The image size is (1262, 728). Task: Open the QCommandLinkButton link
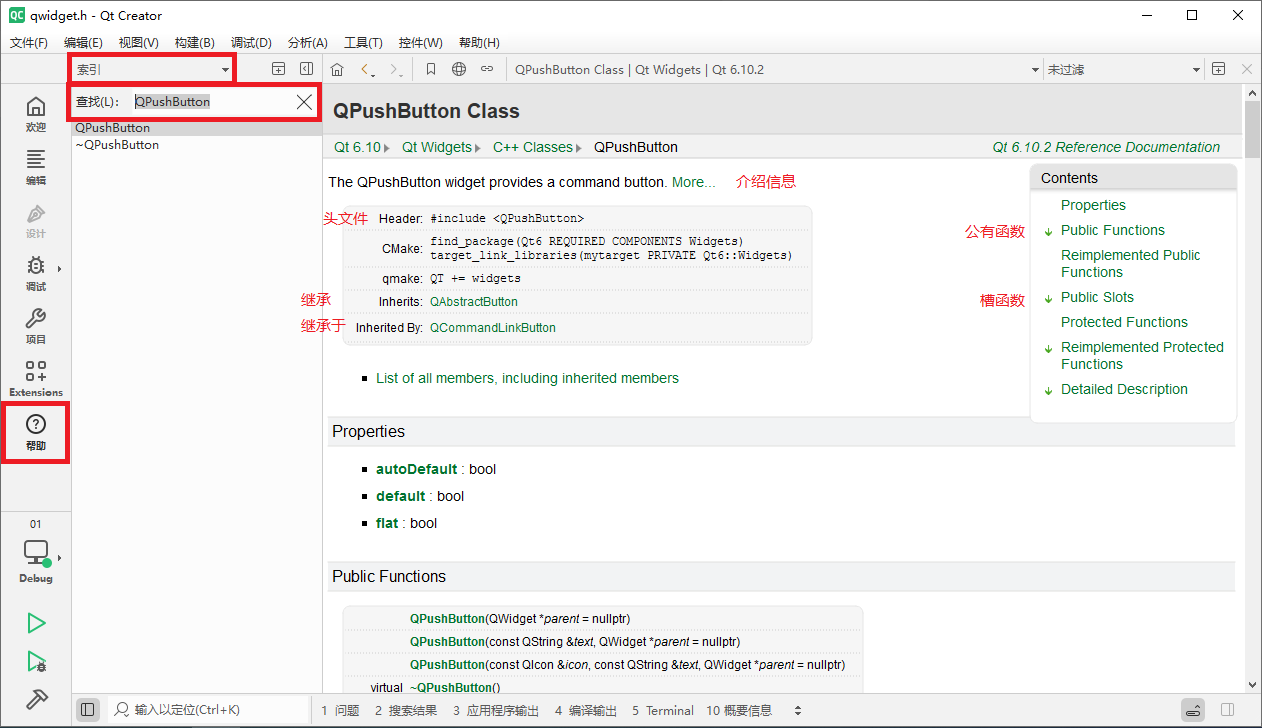point(493,327)
